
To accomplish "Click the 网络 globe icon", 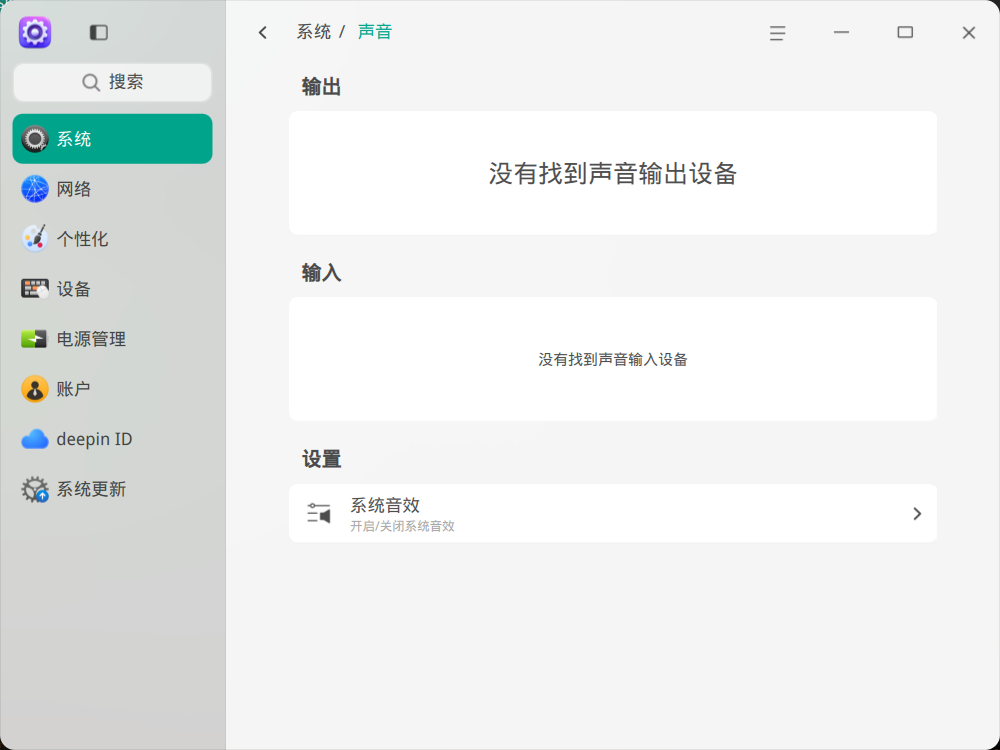I will click(x=35, y=189).
